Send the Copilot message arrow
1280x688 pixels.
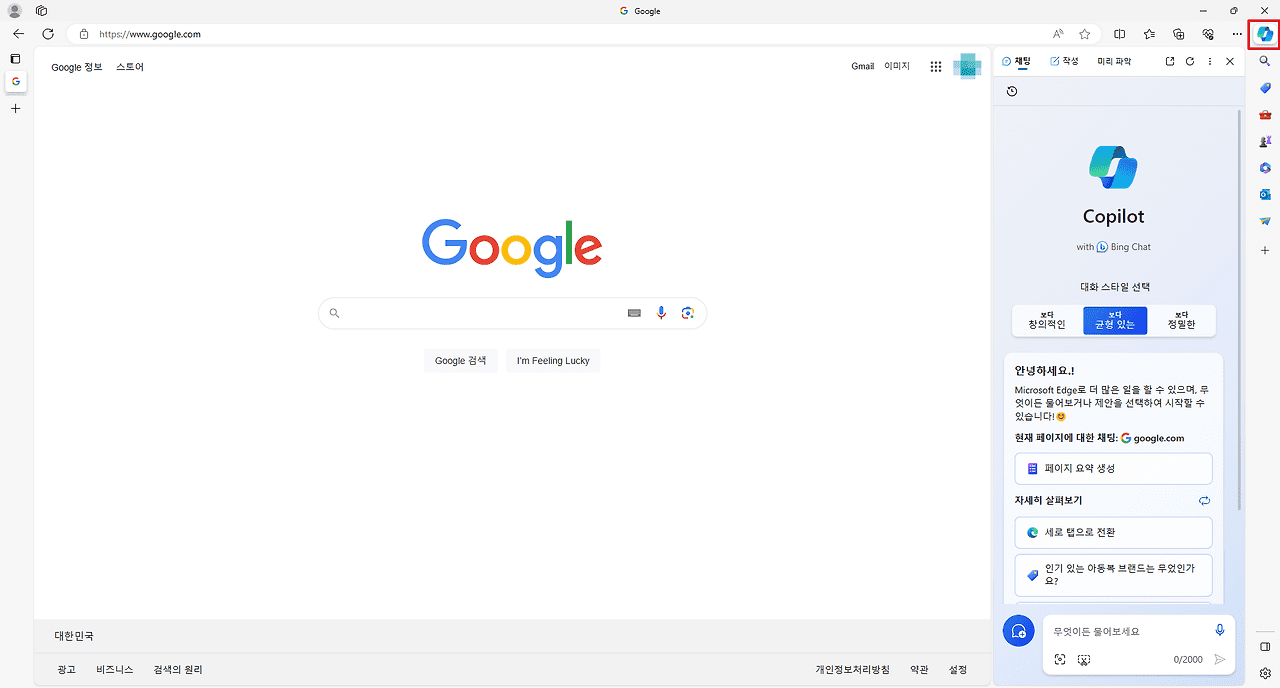point(1220,659)
